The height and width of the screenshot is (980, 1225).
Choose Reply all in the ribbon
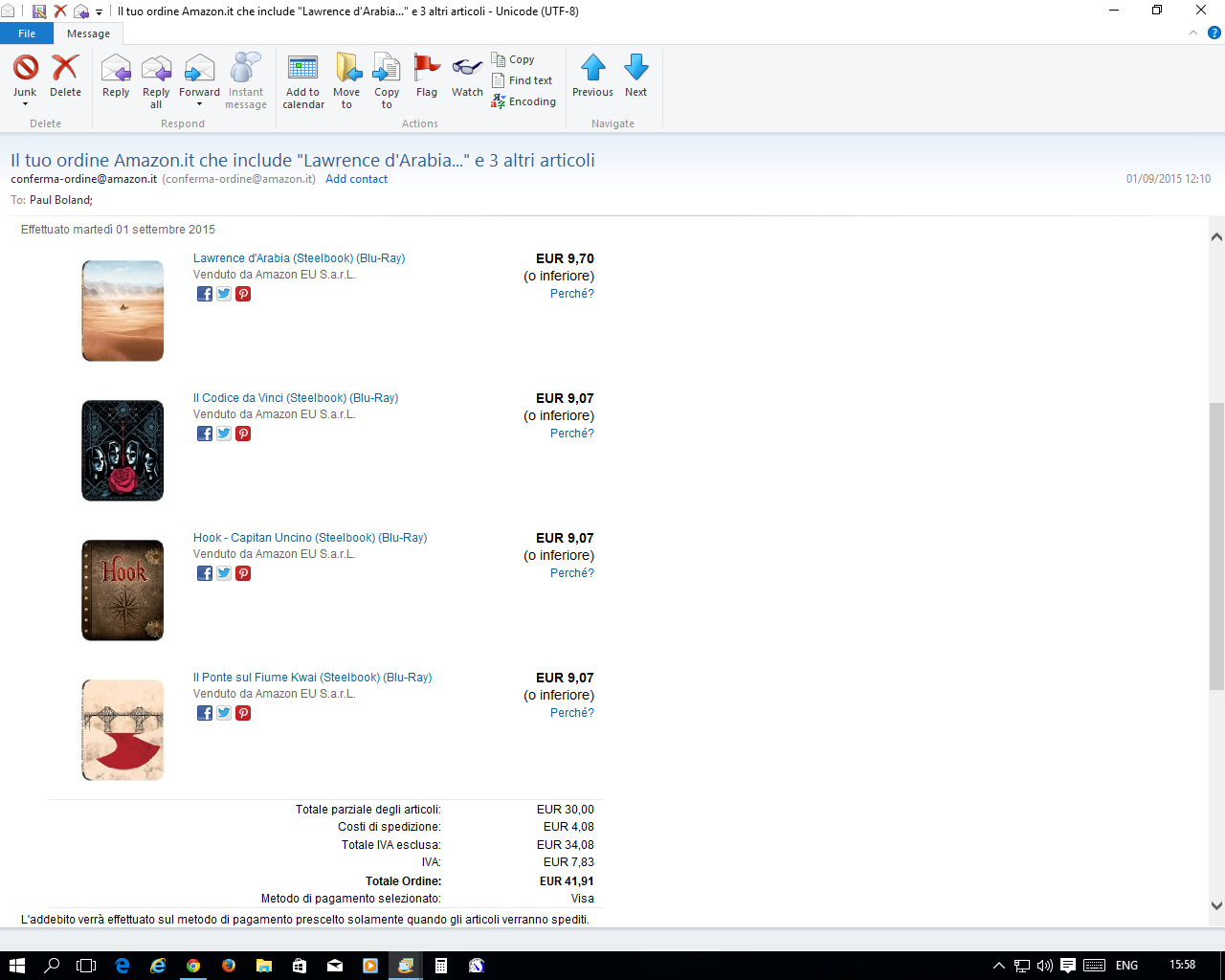(156, 80)
